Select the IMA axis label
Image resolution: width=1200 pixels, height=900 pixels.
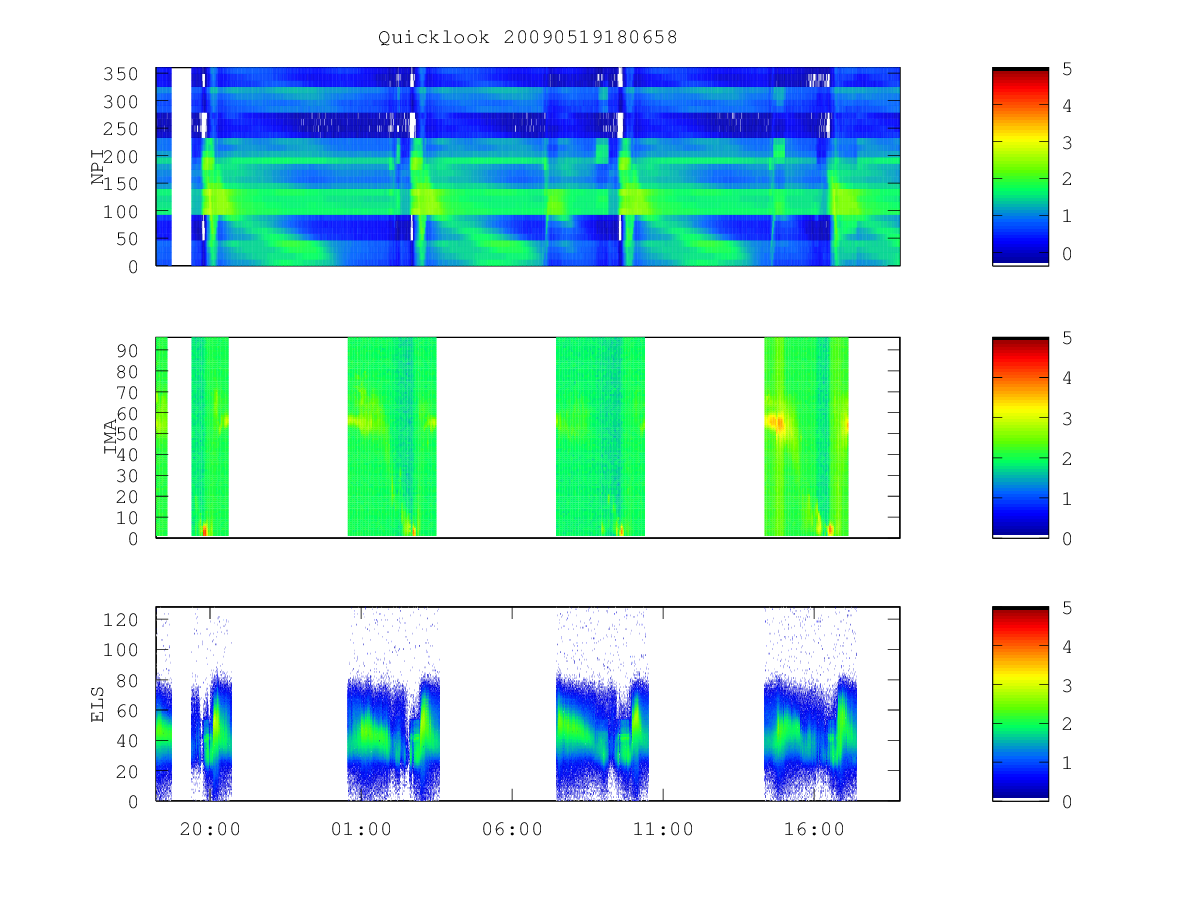[x=112, y=438]
